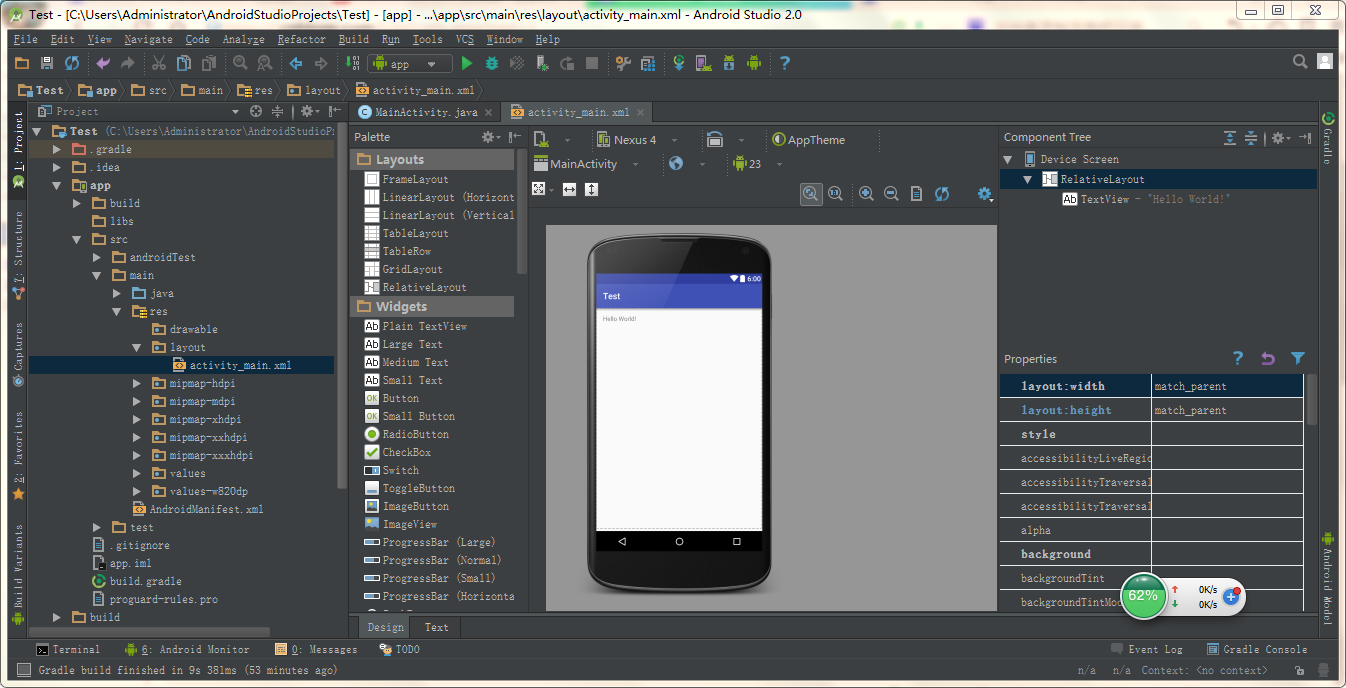Open the Help question mark in toolbar
The width and height of the screenshot is (1346, 688).
click(784, 63)
